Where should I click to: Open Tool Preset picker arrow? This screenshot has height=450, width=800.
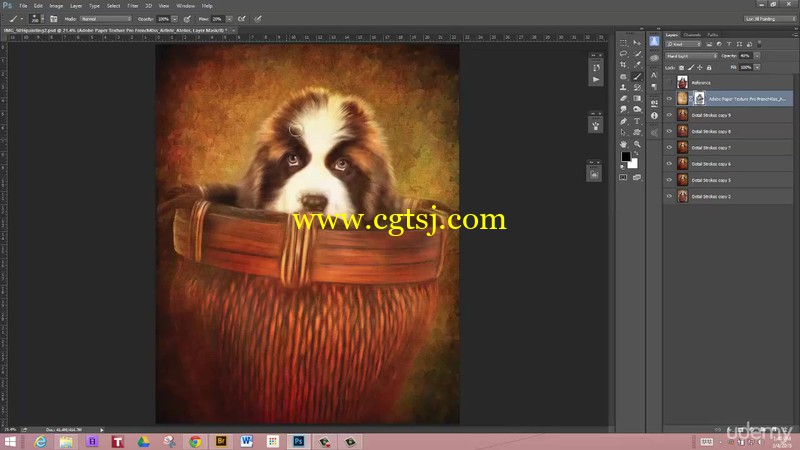point(22,19)
